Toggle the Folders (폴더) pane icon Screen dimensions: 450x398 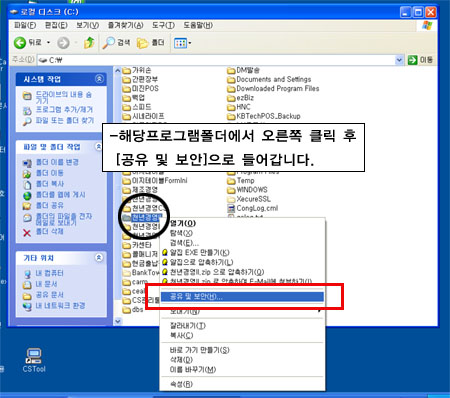(142, 43)
